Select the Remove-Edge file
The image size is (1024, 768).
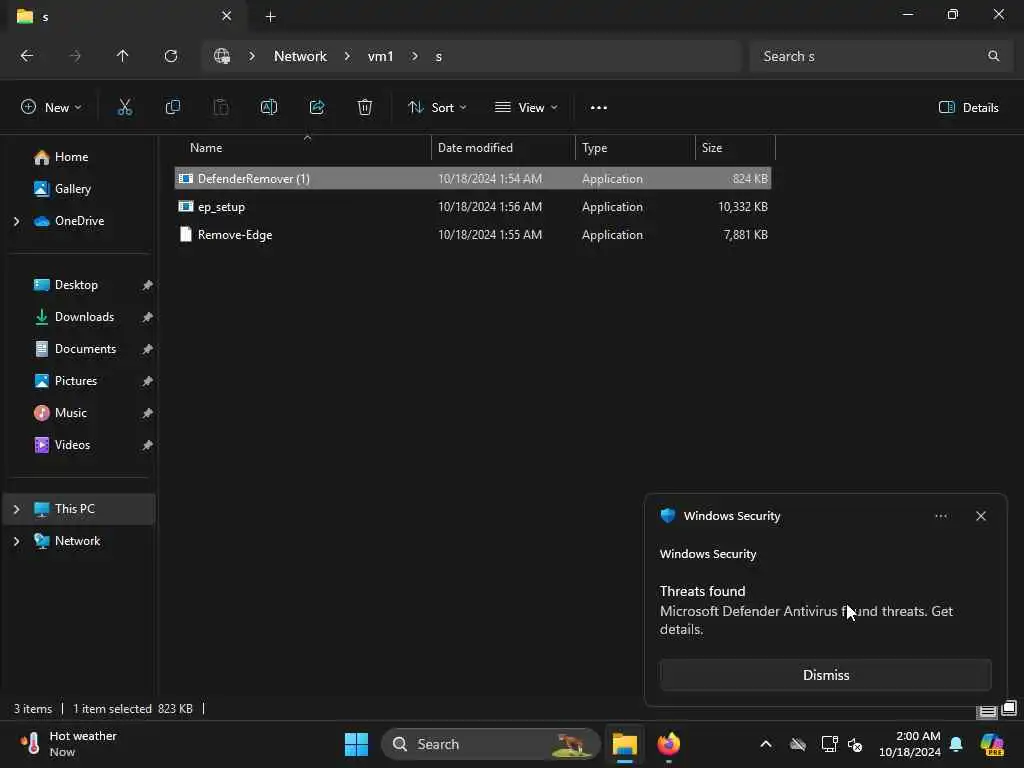pyautogui.click(x=473, y=235)
